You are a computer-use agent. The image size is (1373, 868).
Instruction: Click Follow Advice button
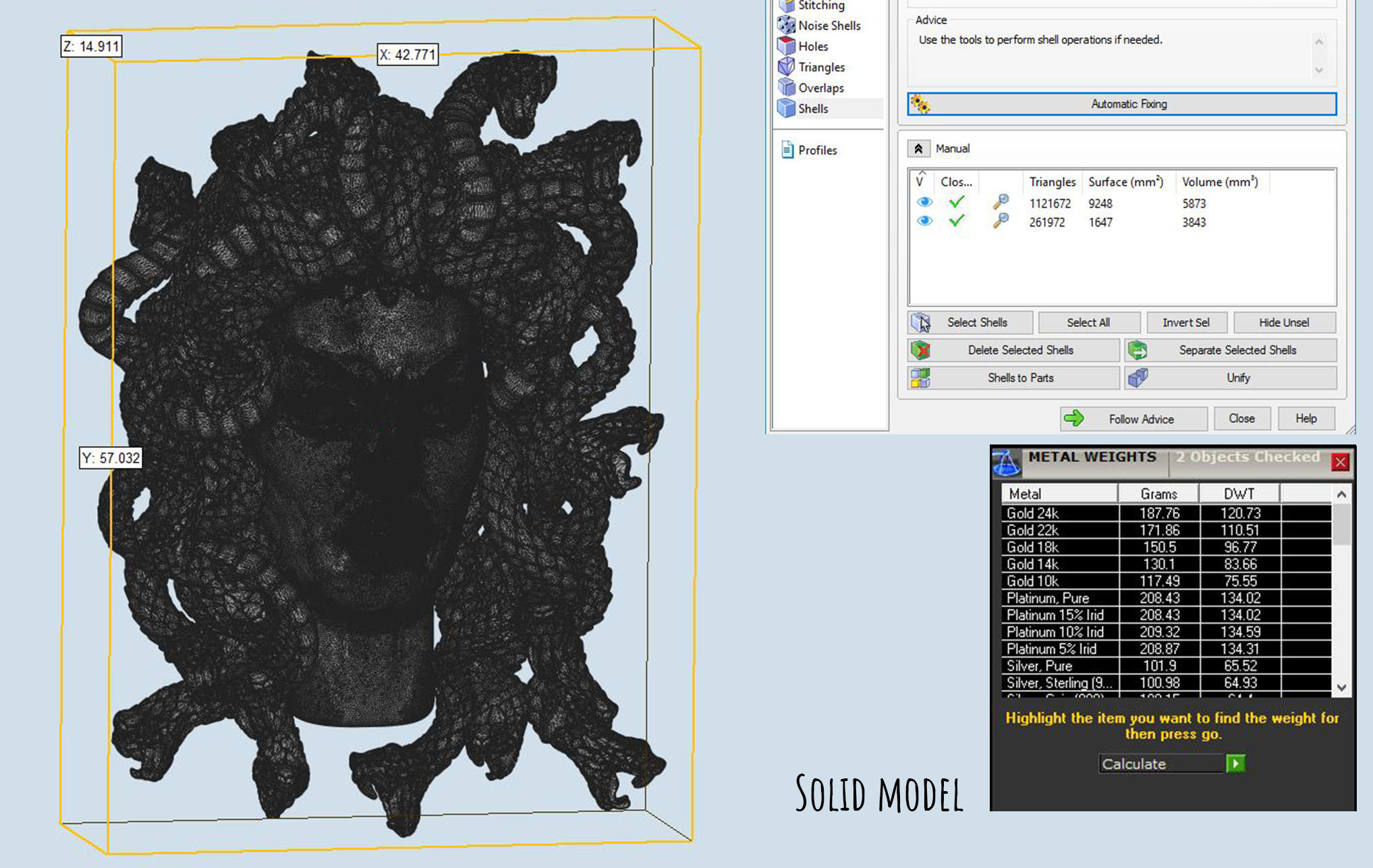pos(1133,419)
